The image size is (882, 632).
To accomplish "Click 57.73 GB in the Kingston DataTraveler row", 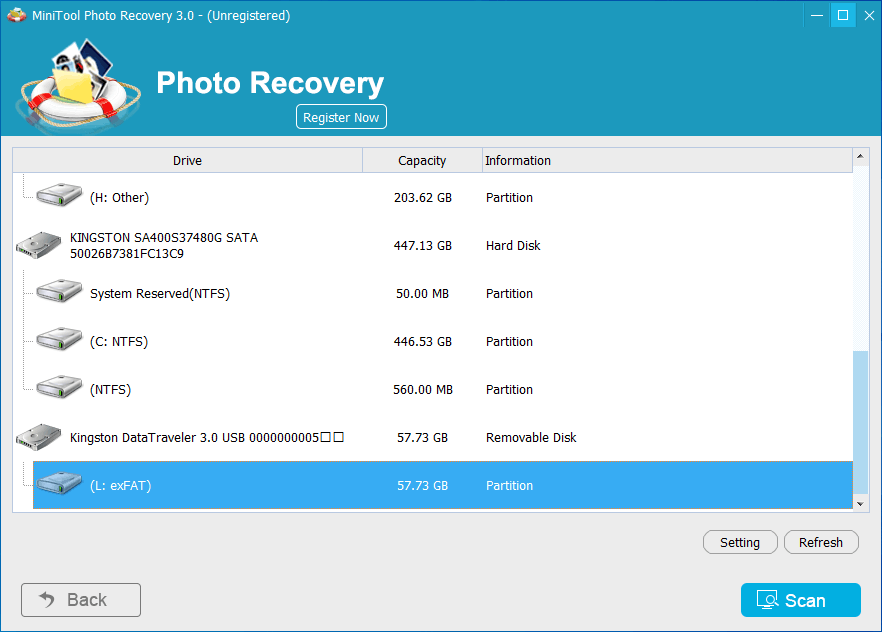I will pyautogui.click(x=422, y=437).
